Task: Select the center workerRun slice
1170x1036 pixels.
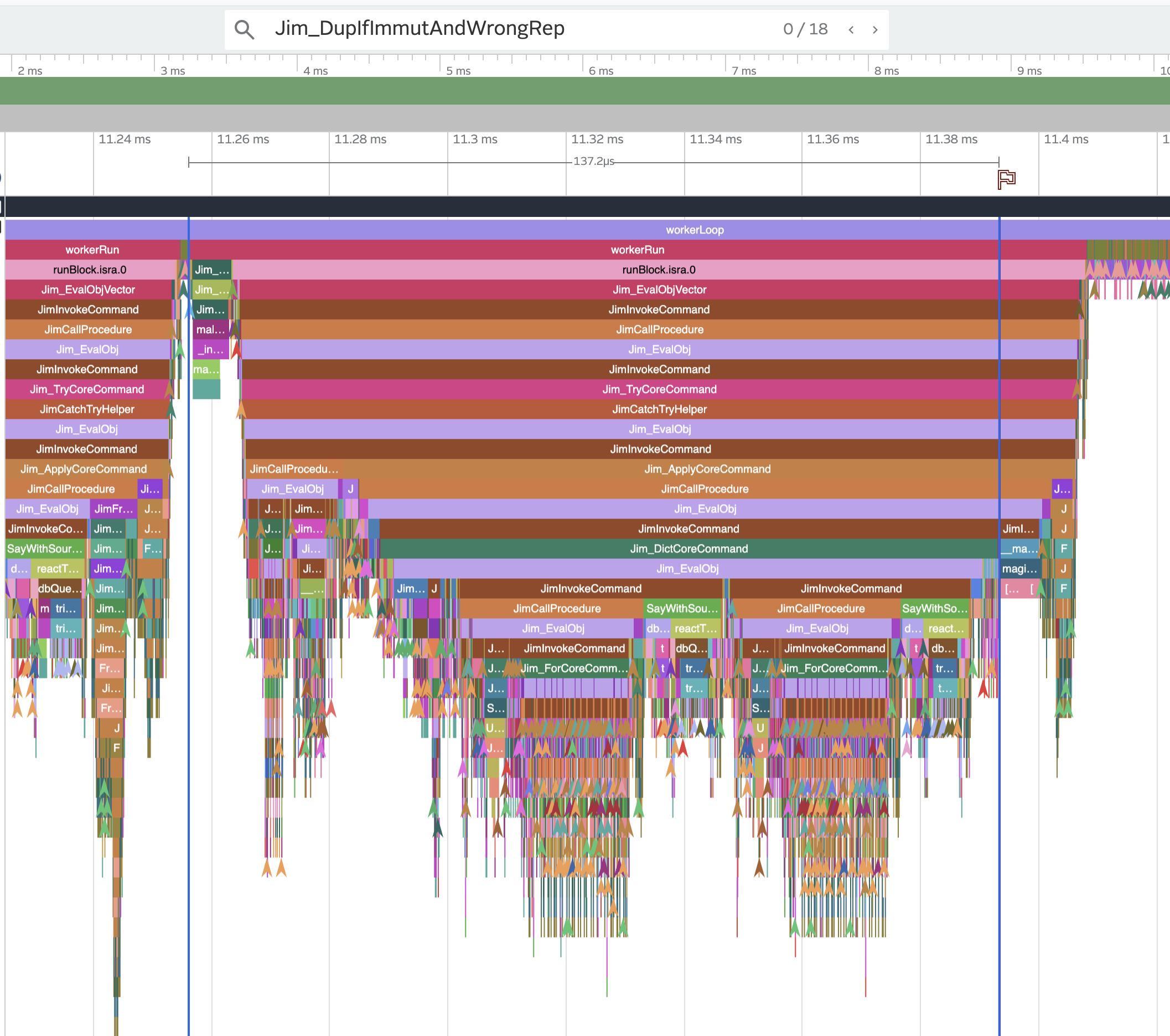Action: coord(637,250)
